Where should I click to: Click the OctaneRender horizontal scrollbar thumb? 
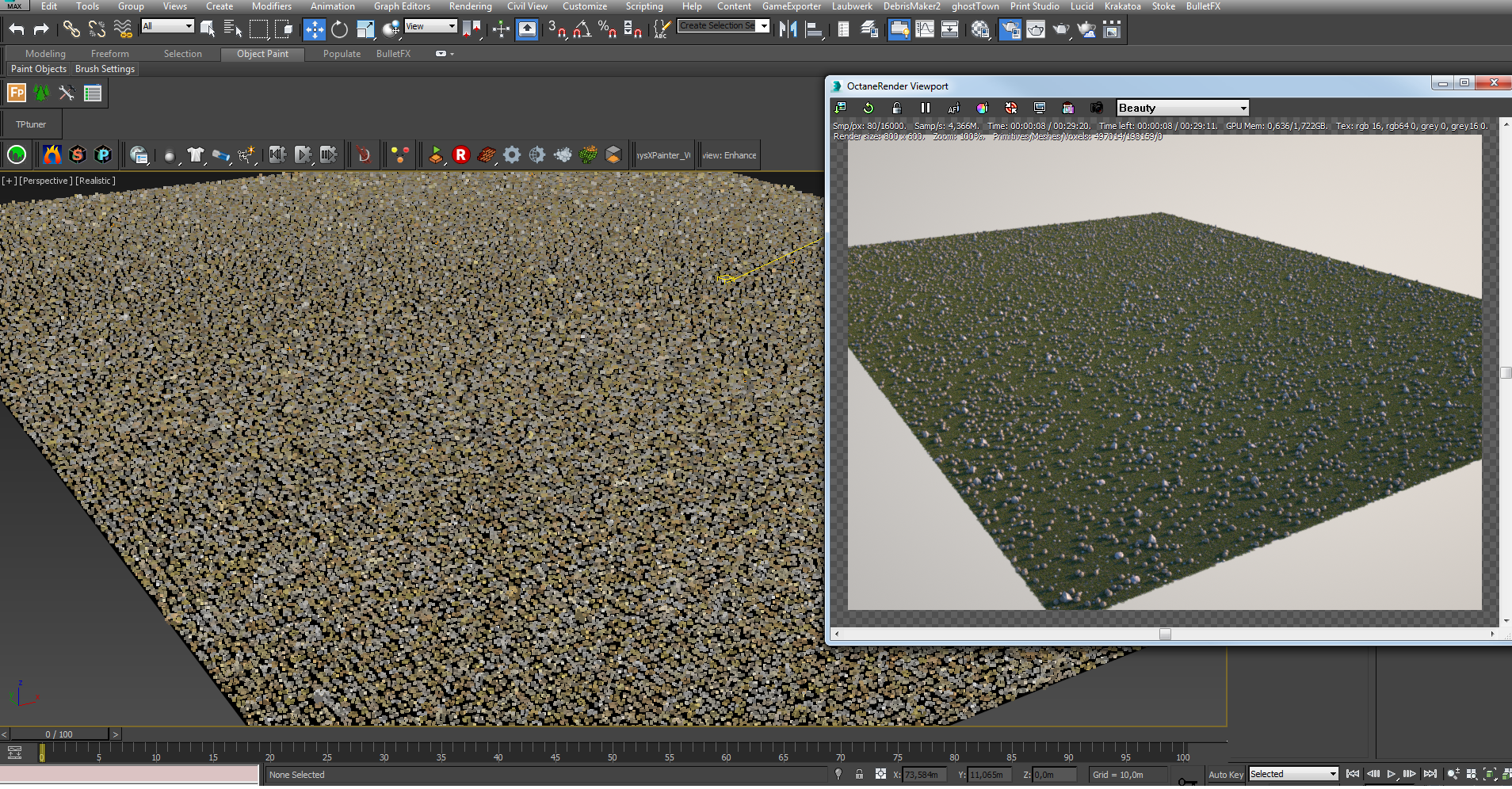1165,634
